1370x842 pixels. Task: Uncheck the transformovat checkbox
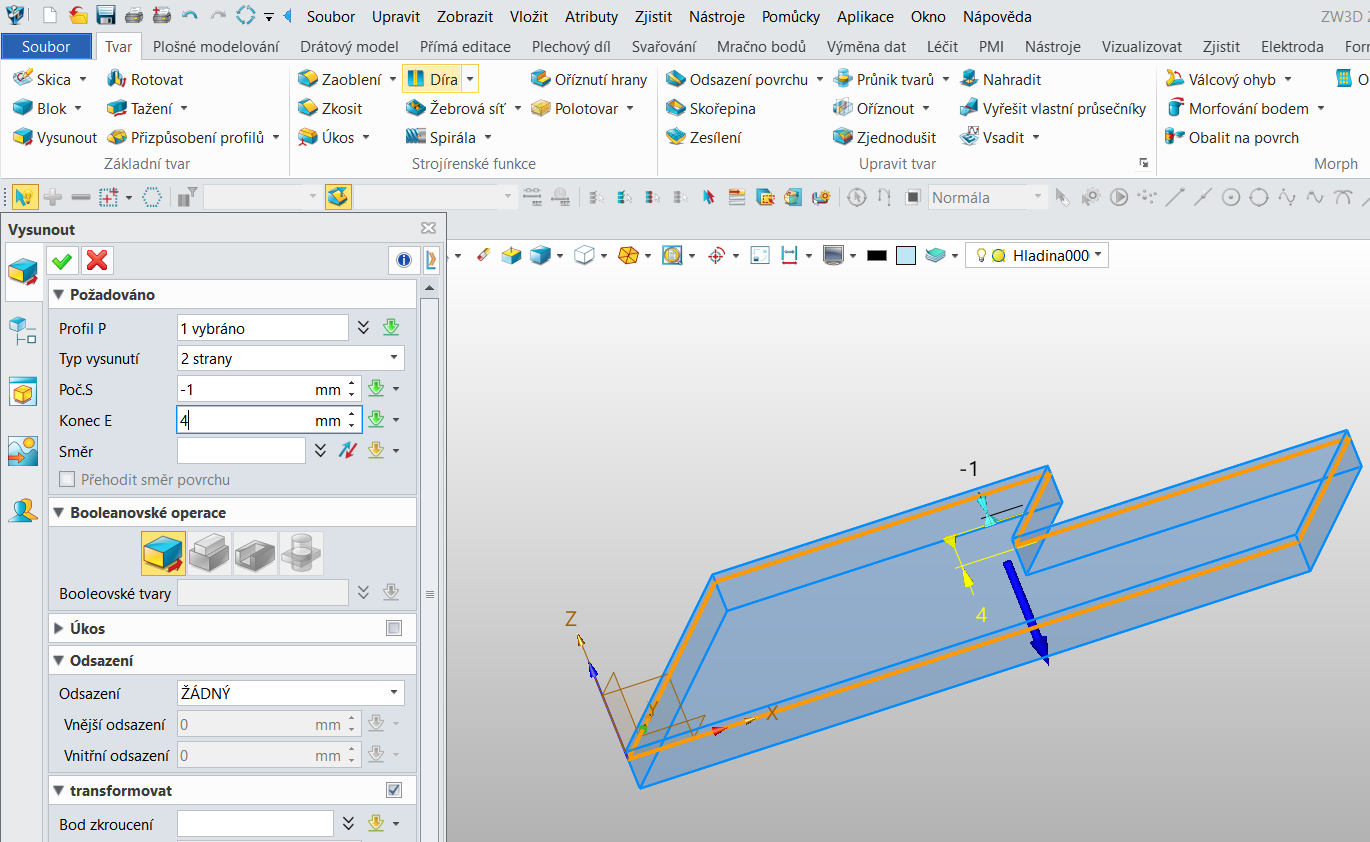(x=394, y=791)
